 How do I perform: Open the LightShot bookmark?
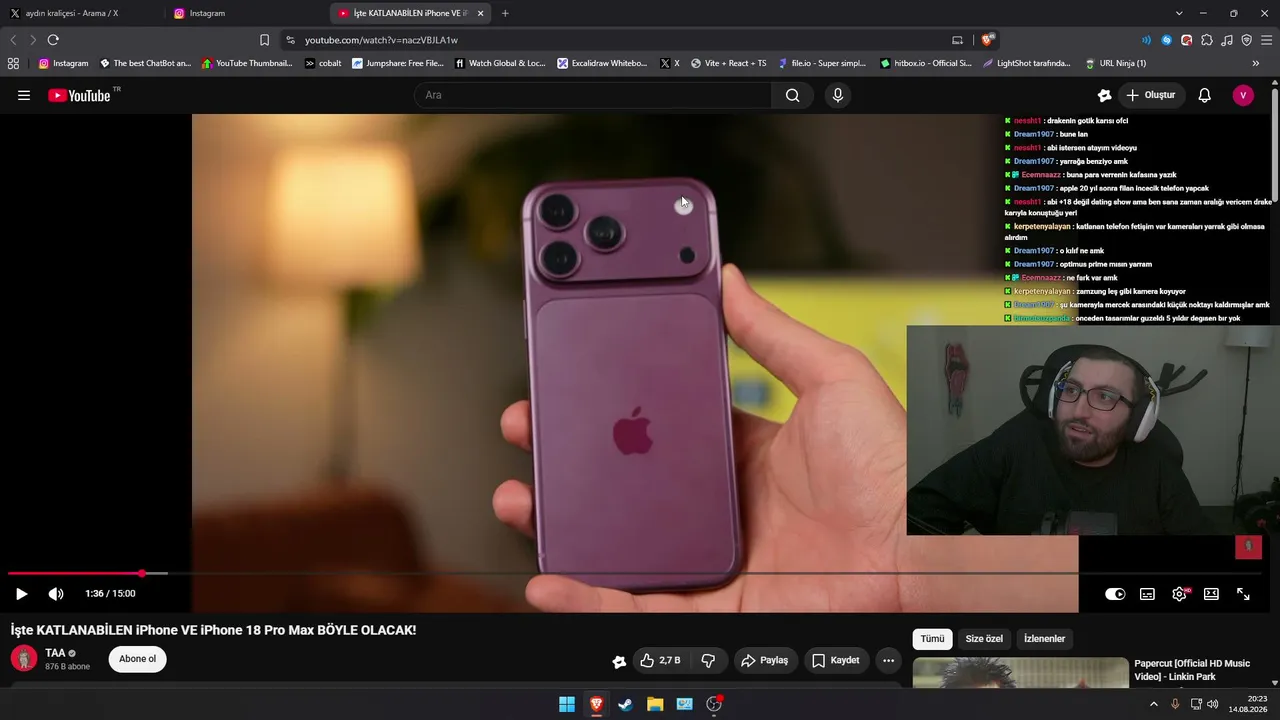[1027, 63]
